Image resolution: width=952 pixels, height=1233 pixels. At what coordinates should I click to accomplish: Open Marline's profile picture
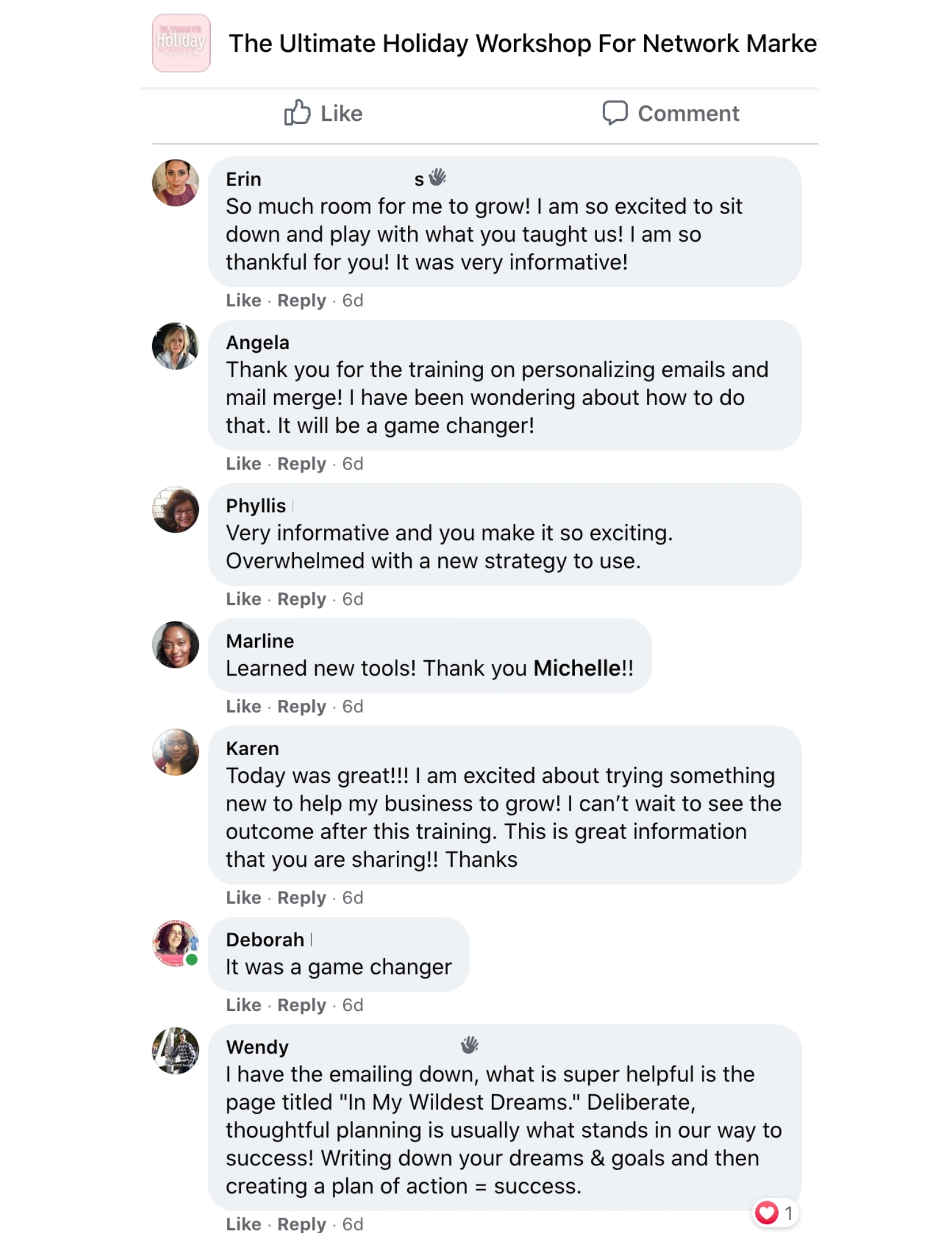(x=176, y=645)
